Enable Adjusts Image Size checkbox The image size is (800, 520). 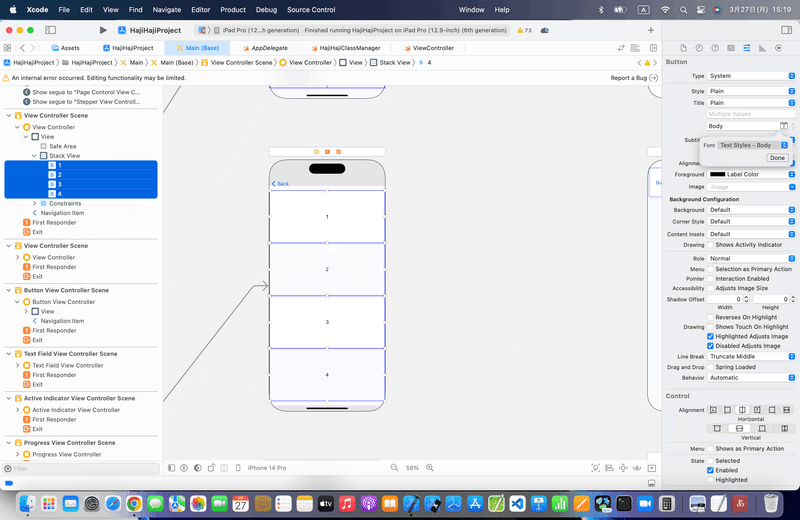coord(710,288)
